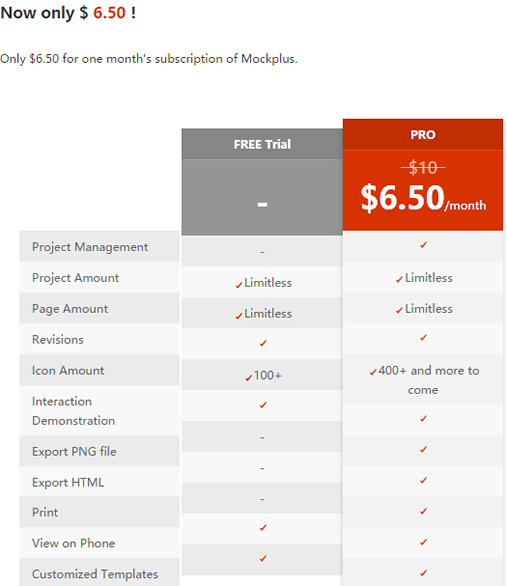
Task: Click the crossed-out $10 price
Action: pyautogui.click(x=423, y=167)
